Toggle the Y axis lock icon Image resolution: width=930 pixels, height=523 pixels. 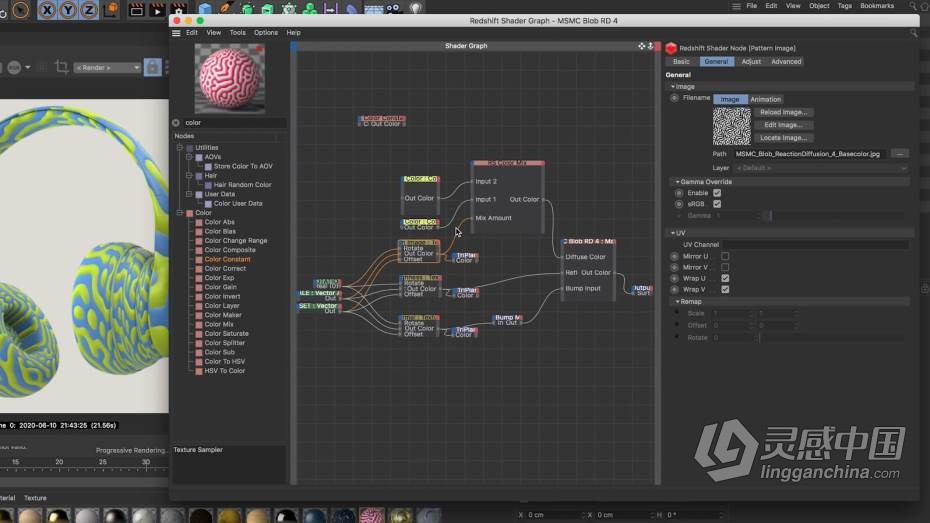(x=68, y=10)
